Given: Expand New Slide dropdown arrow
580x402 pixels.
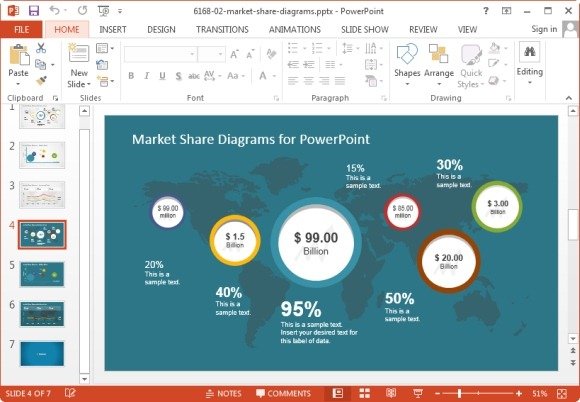Looking at the screenshot, I should 89,84.
